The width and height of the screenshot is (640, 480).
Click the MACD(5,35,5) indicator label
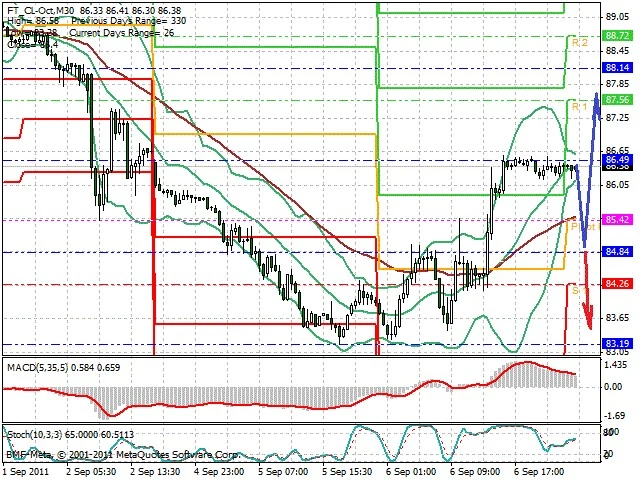point(38,368)
